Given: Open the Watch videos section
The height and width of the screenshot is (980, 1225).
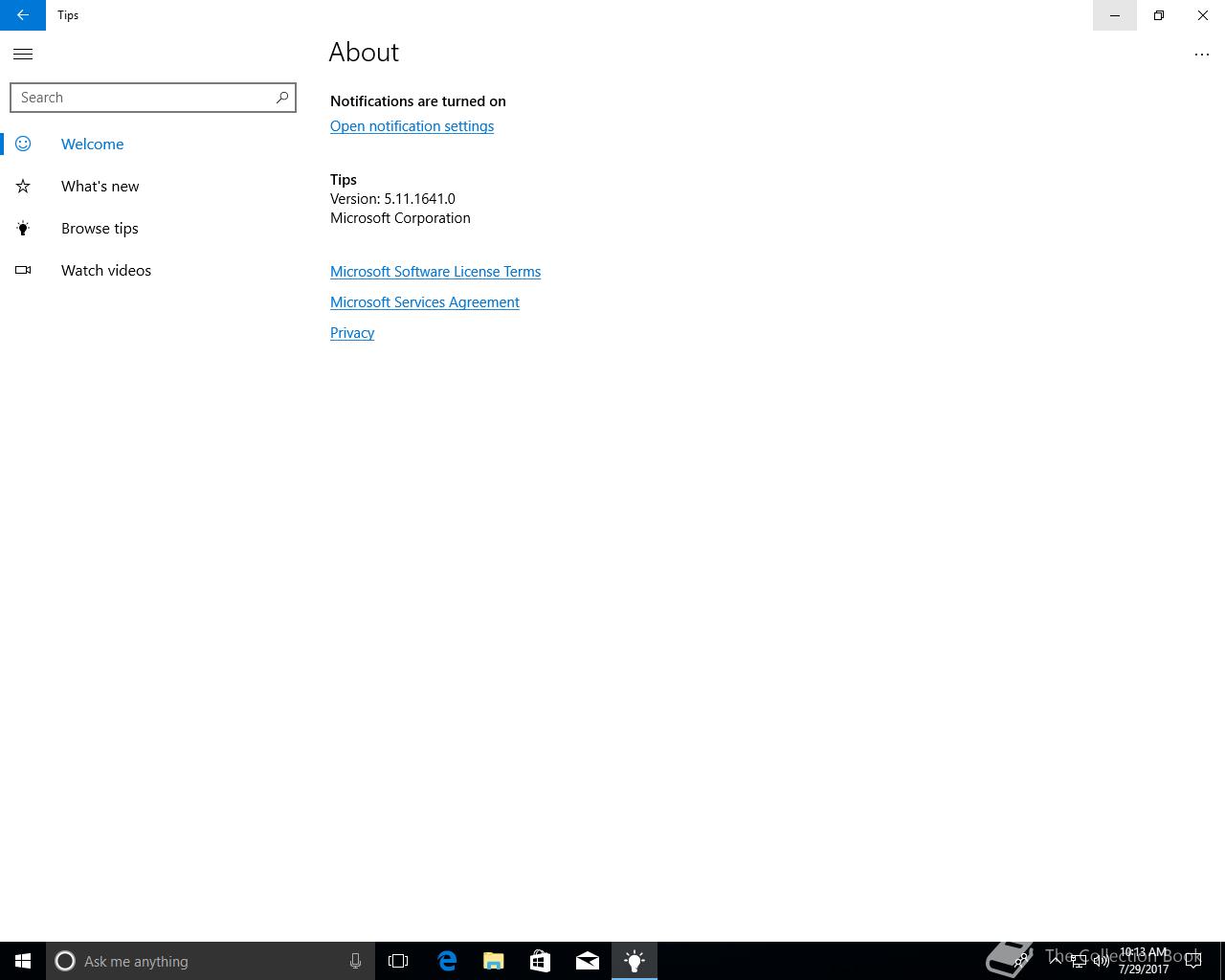Looking at the screenshot, I should [153, 271].
